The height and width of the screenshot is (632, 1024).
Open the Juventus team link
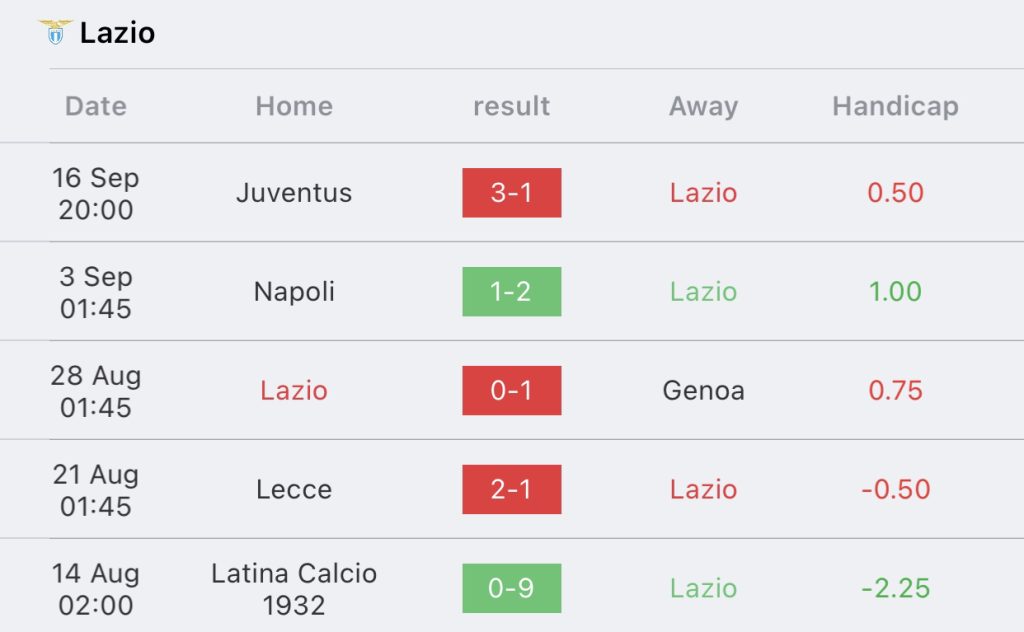click(294, 193)
